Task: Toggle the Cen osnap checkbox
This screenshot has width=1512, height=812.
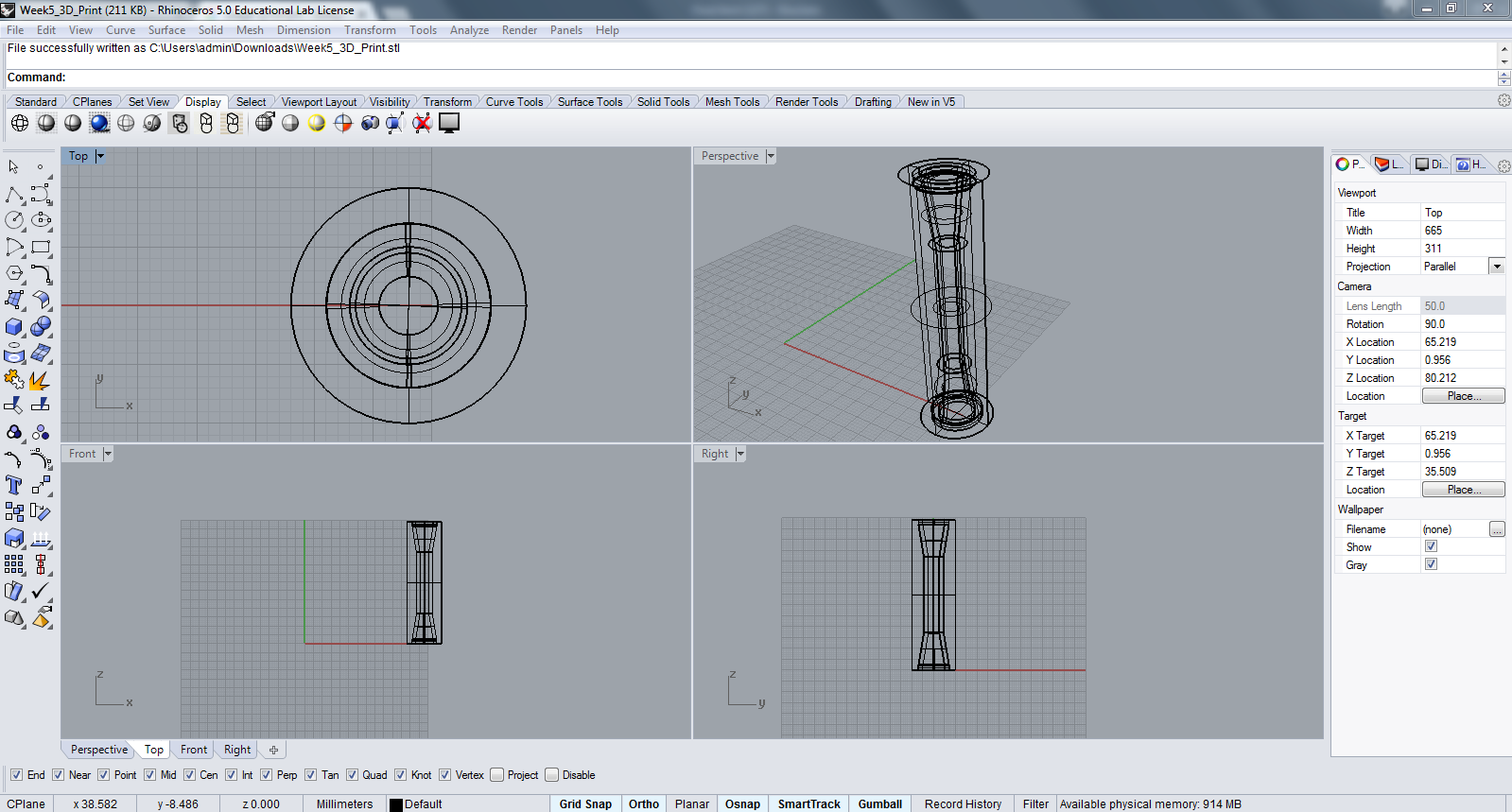Action: click(x=189, y=775)
